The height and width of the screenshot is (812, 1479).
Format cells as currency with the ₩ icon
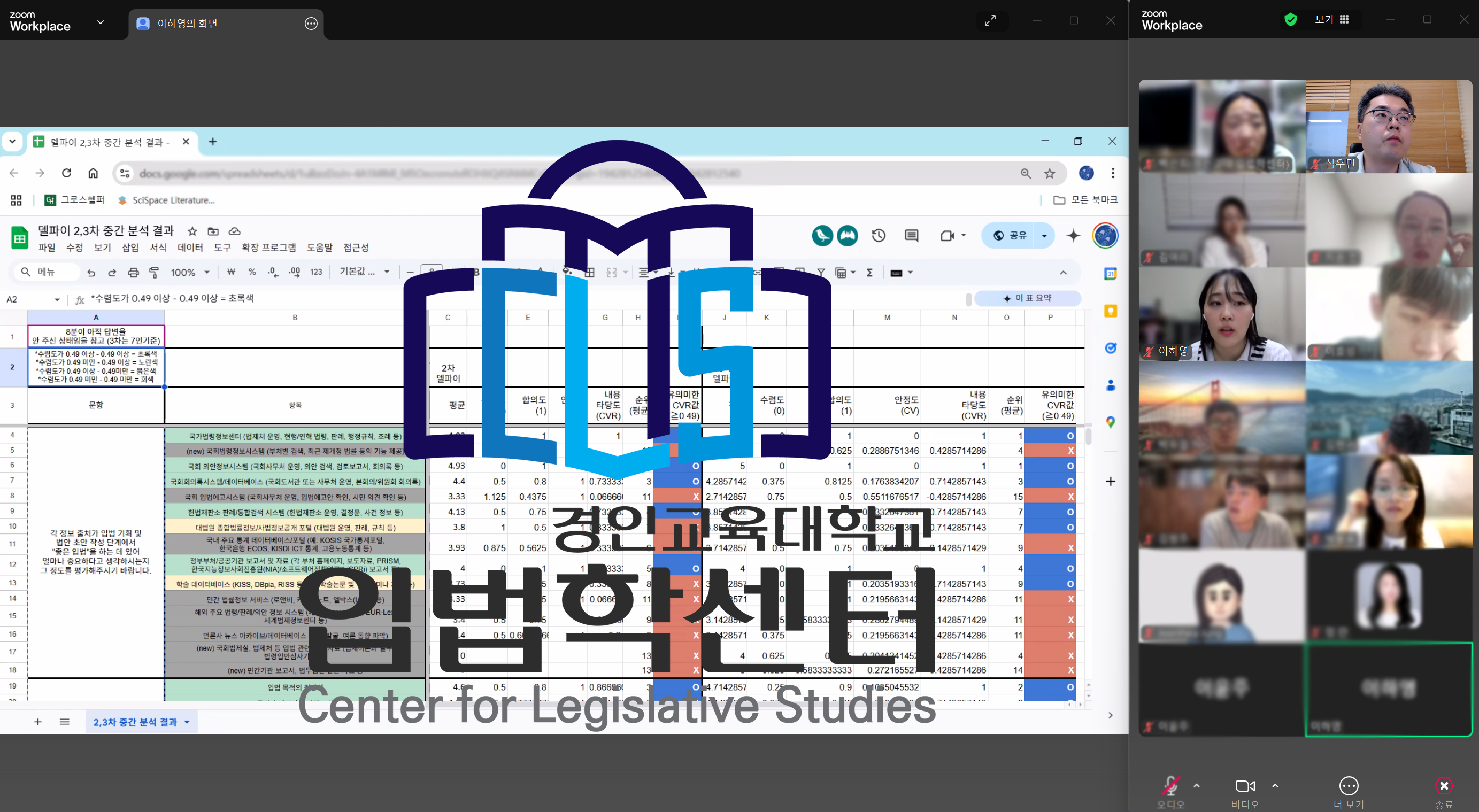point(232,272)
